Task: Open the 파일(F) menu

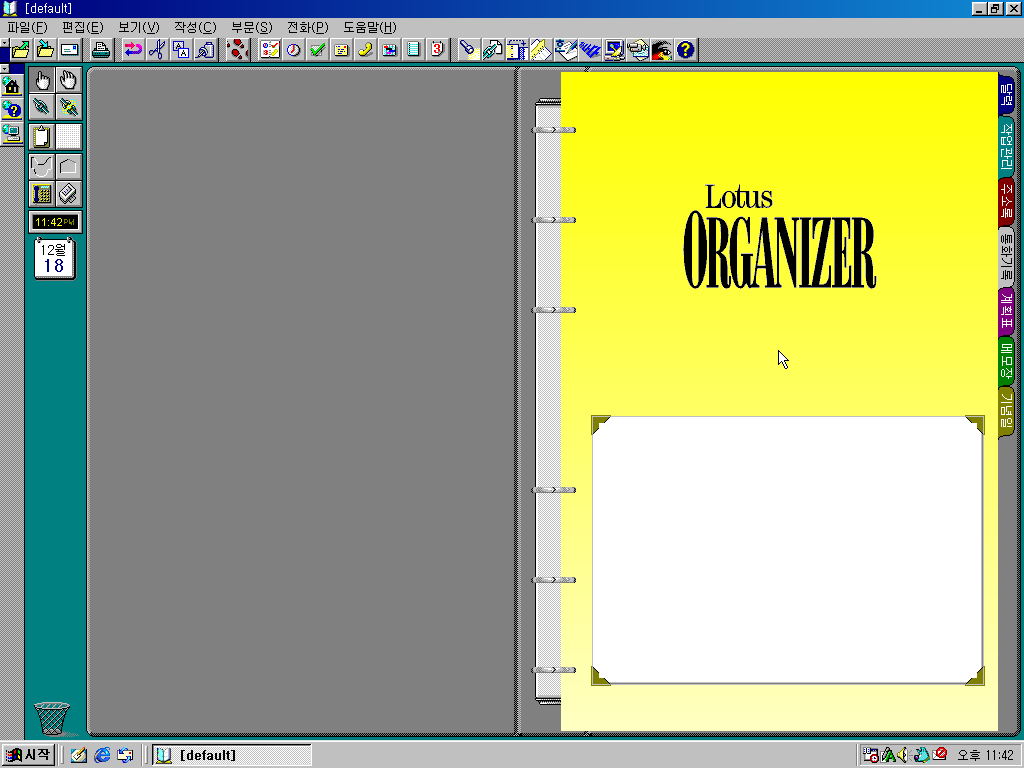Action: (27, 27)
